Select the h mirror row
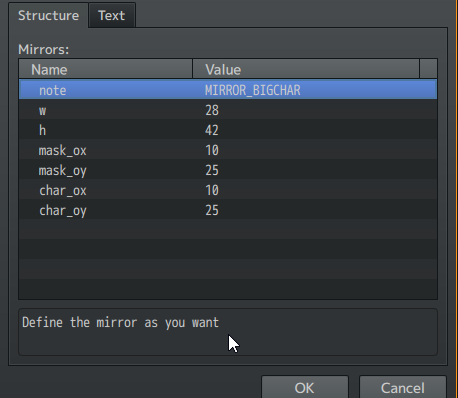The image size is (458, 398). (x=228, y=129)
